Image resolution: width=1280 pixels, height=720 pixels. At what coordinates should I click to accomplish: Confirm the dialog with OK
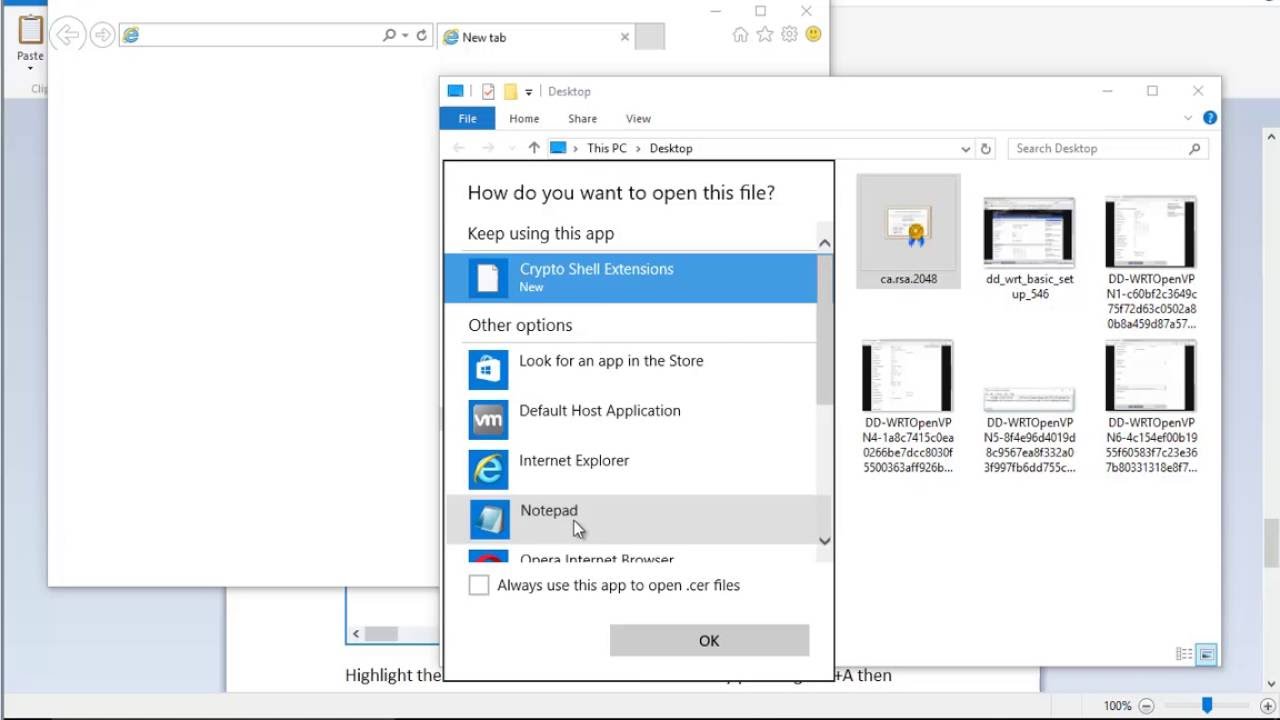[x=709, y=641]
